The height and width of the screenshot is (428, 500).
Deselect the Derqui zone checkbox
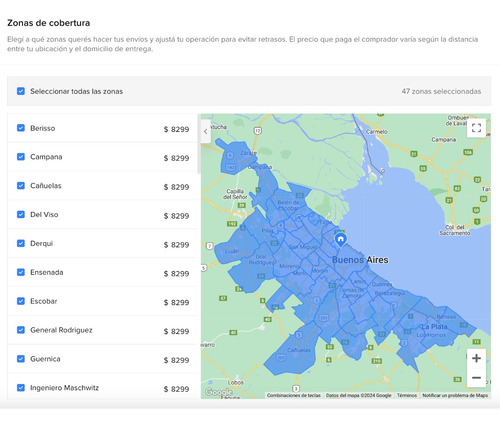(x=21, y=243)
